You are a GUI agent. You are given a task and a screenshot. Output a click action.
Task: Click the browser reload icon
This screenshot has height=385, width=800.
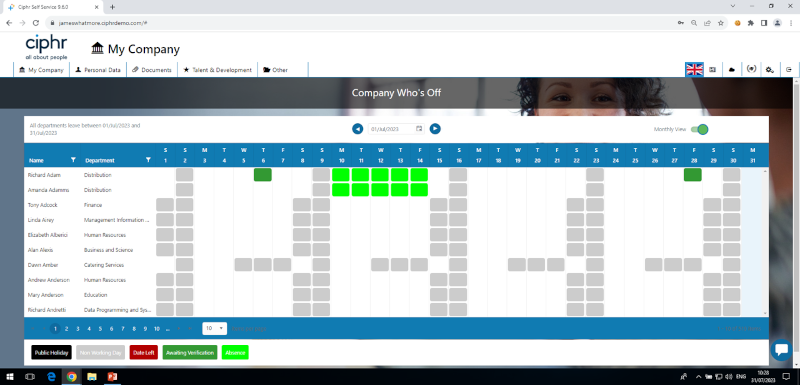(x=36, y=23)
